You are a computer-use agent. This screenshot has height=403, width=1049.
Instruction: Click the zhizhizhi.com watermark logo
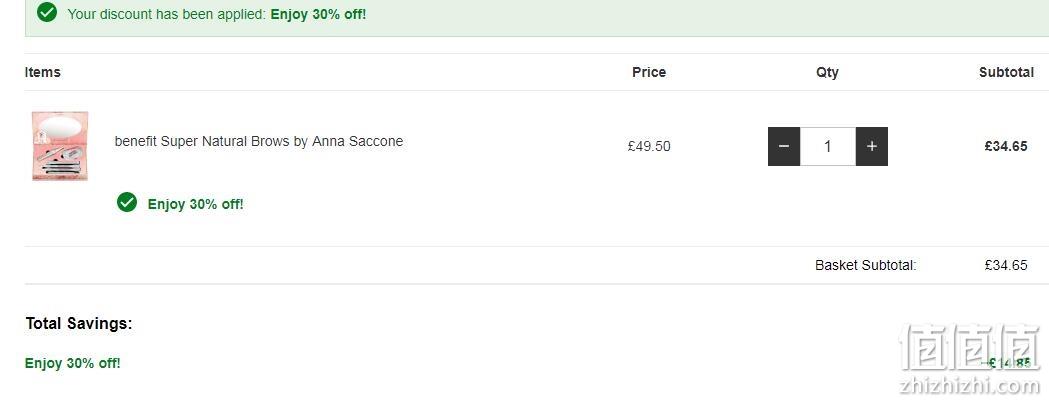pyautogui.click(x=970, y=358)
